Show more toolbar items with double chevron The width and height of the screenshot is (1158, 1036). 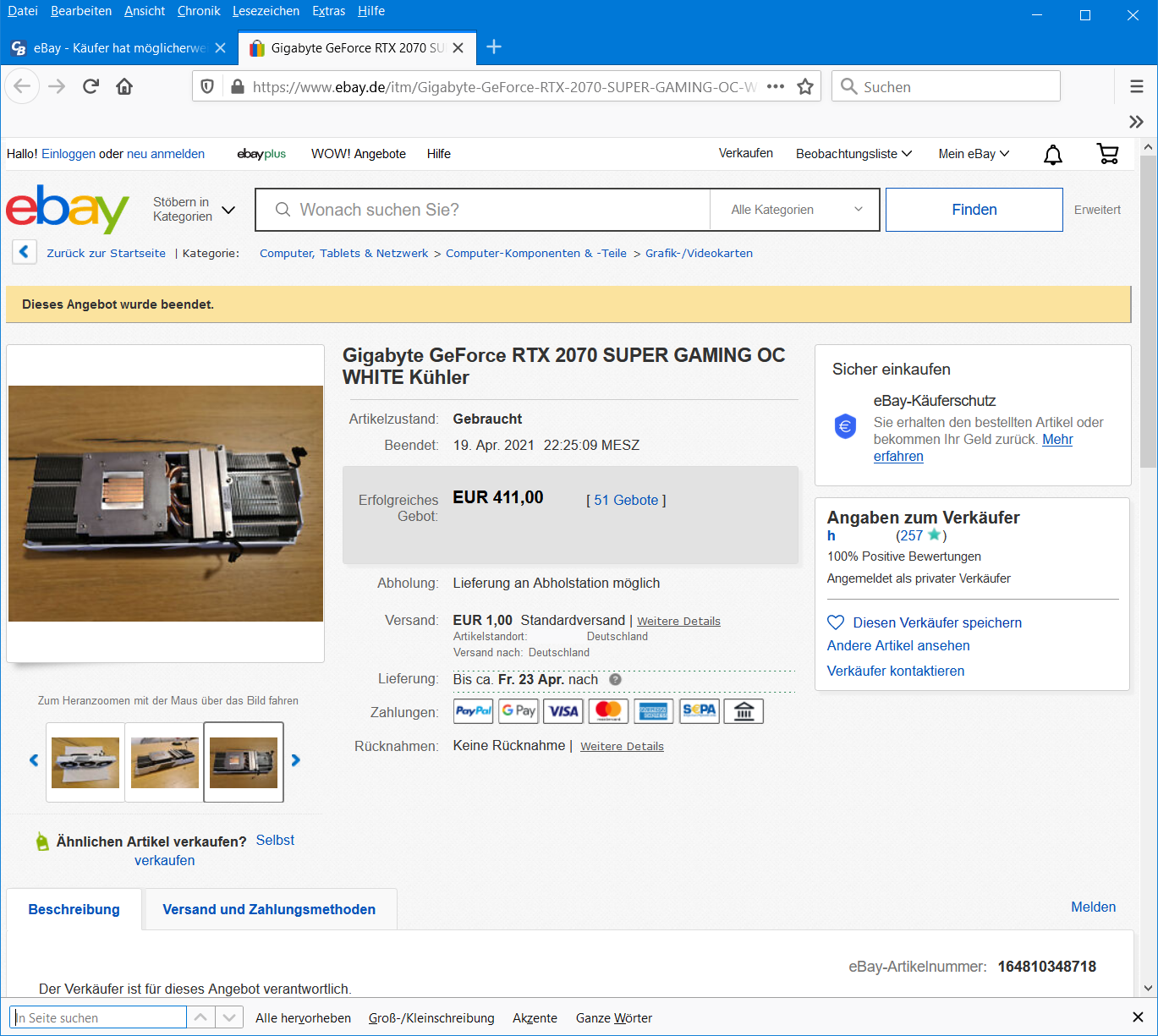[x=1137, y=122]
